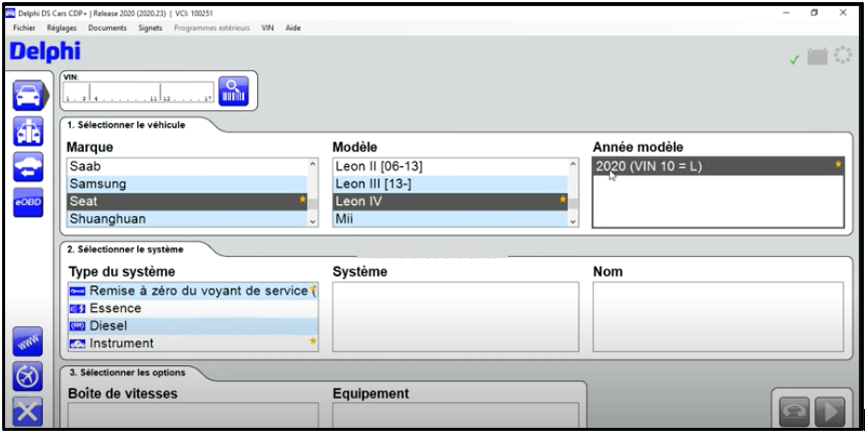866x432 pixels.
Task: Select Diesel system type
Action: click(193, 326)
